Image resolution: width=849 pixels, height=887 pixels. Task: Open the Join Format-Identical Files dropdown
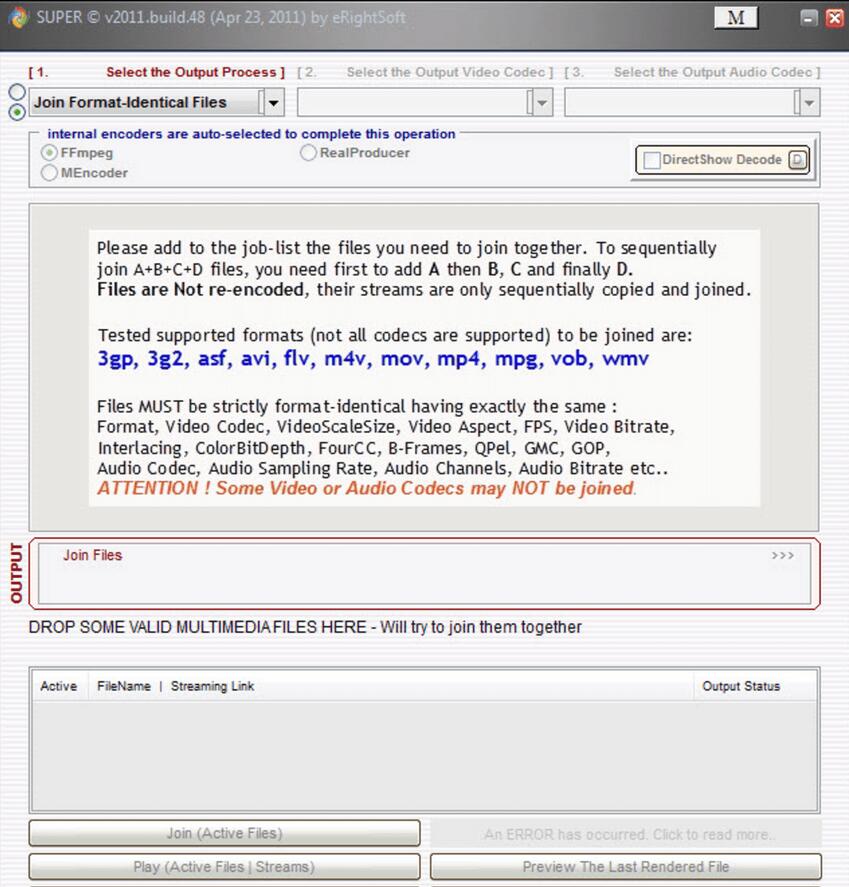coord(272,102)
